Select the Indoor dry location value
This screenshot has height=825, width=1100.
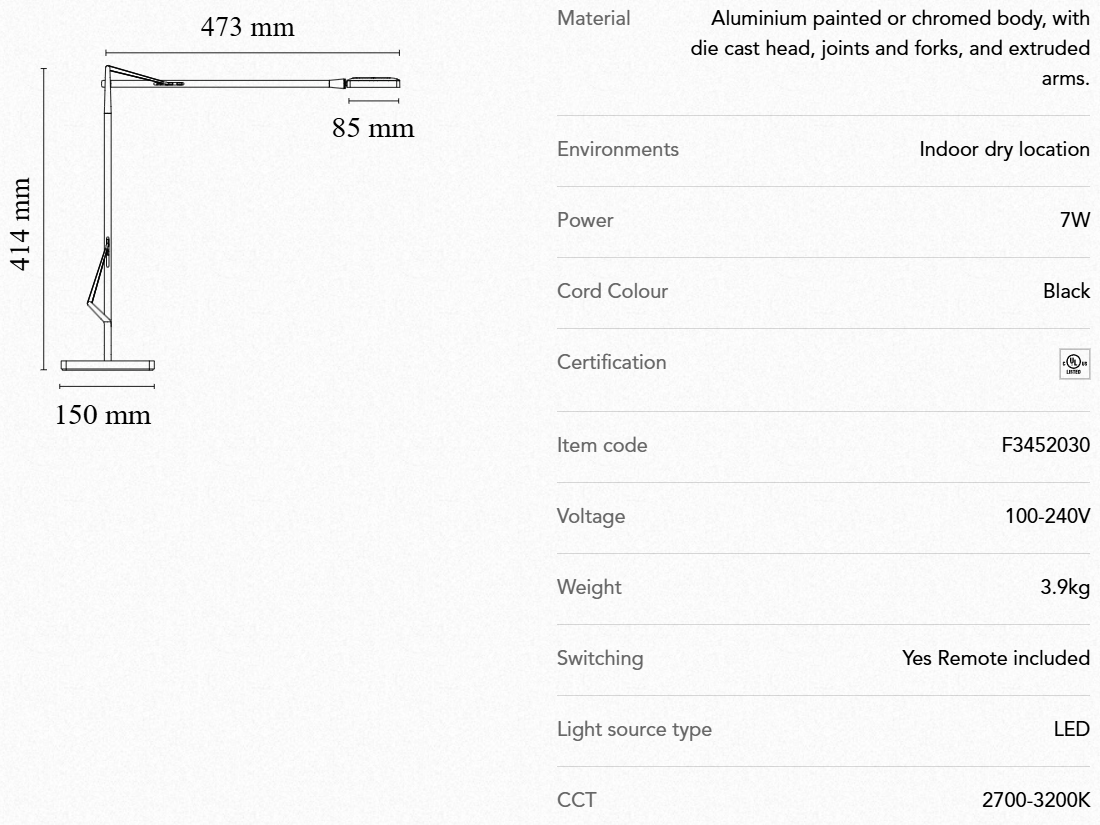pos(1004,150)
